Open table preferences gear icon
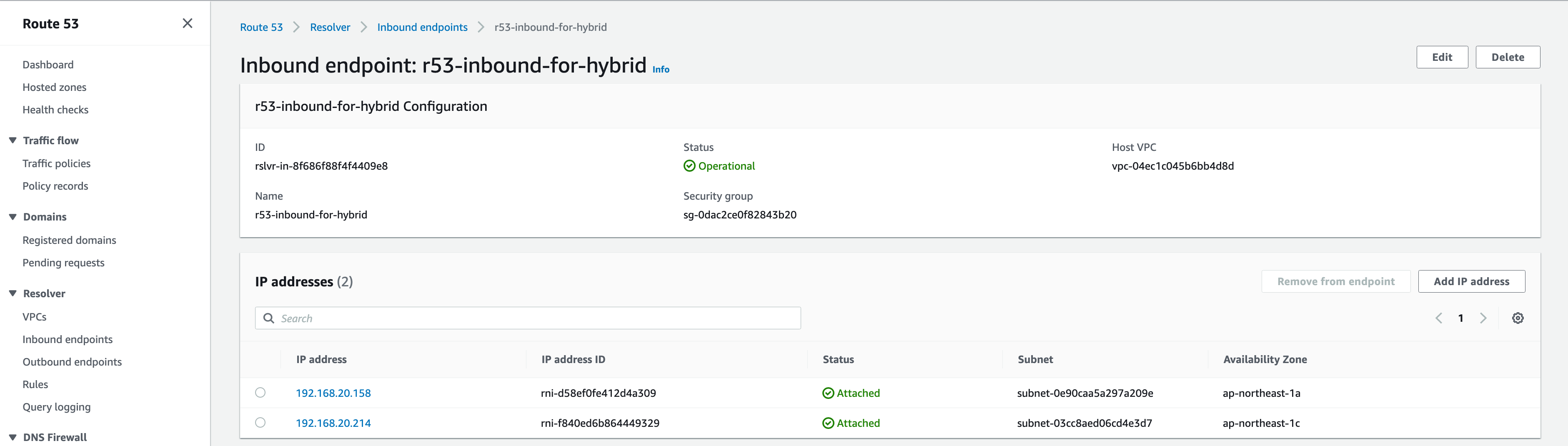 (1518, 318)
